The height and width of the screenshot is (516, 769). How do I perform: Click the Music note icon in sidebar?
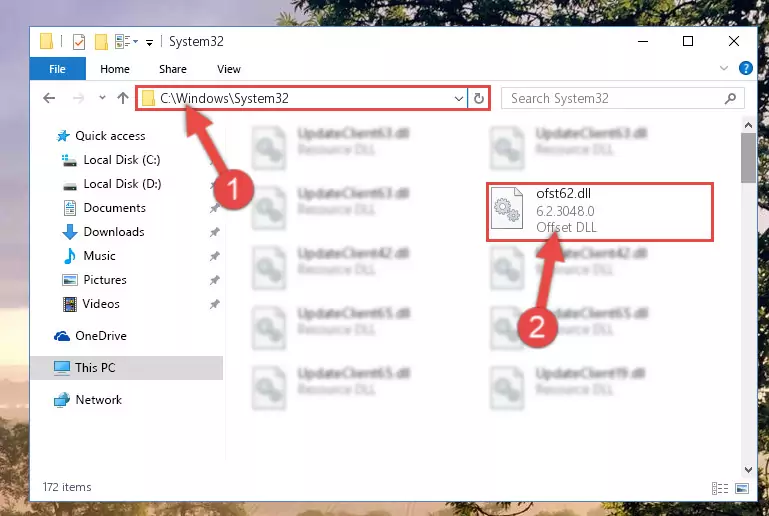70,256
